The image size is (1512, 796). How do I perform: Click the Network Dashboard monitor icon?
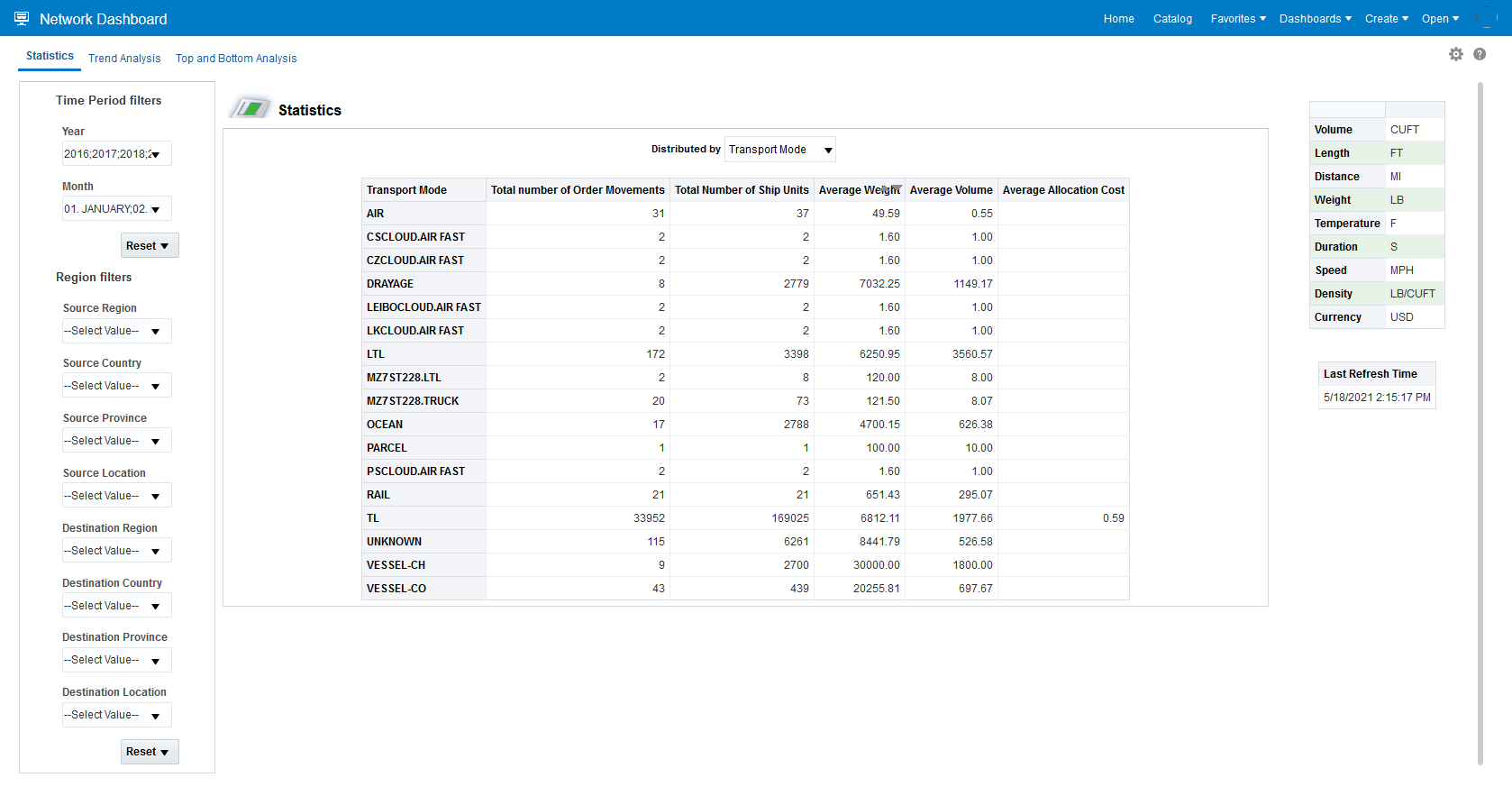point(22,18)
